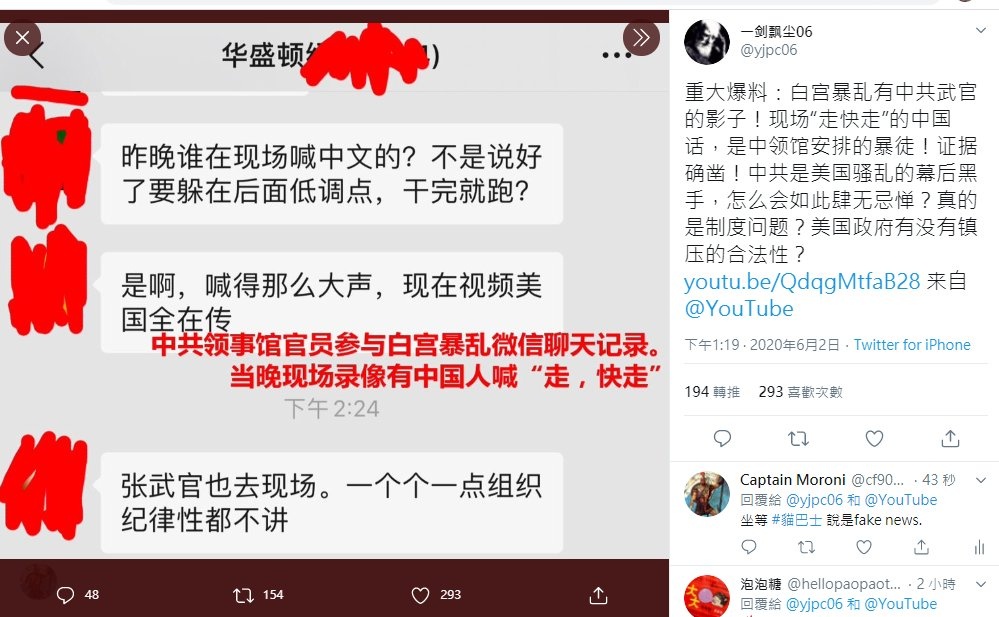Screen dimensions: 999x617
Task: Reply to the main tweet by 一剑飘尘06
Action: pos(722,439)
